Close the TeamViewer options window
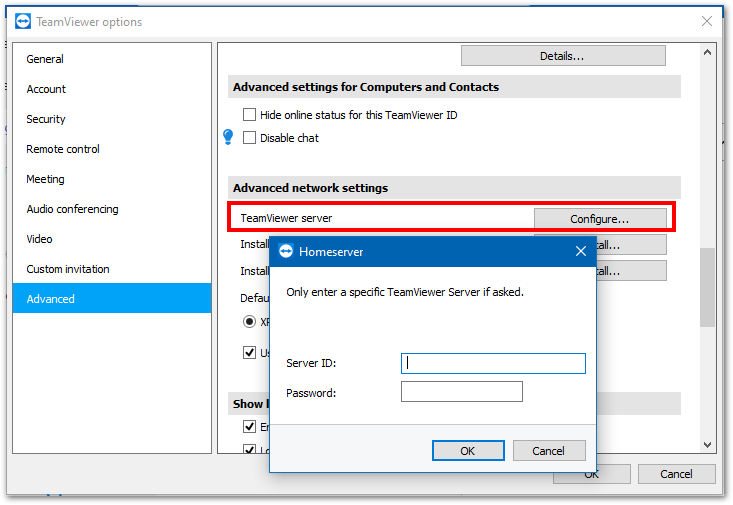733x505 pixels. tap(707, 21)
